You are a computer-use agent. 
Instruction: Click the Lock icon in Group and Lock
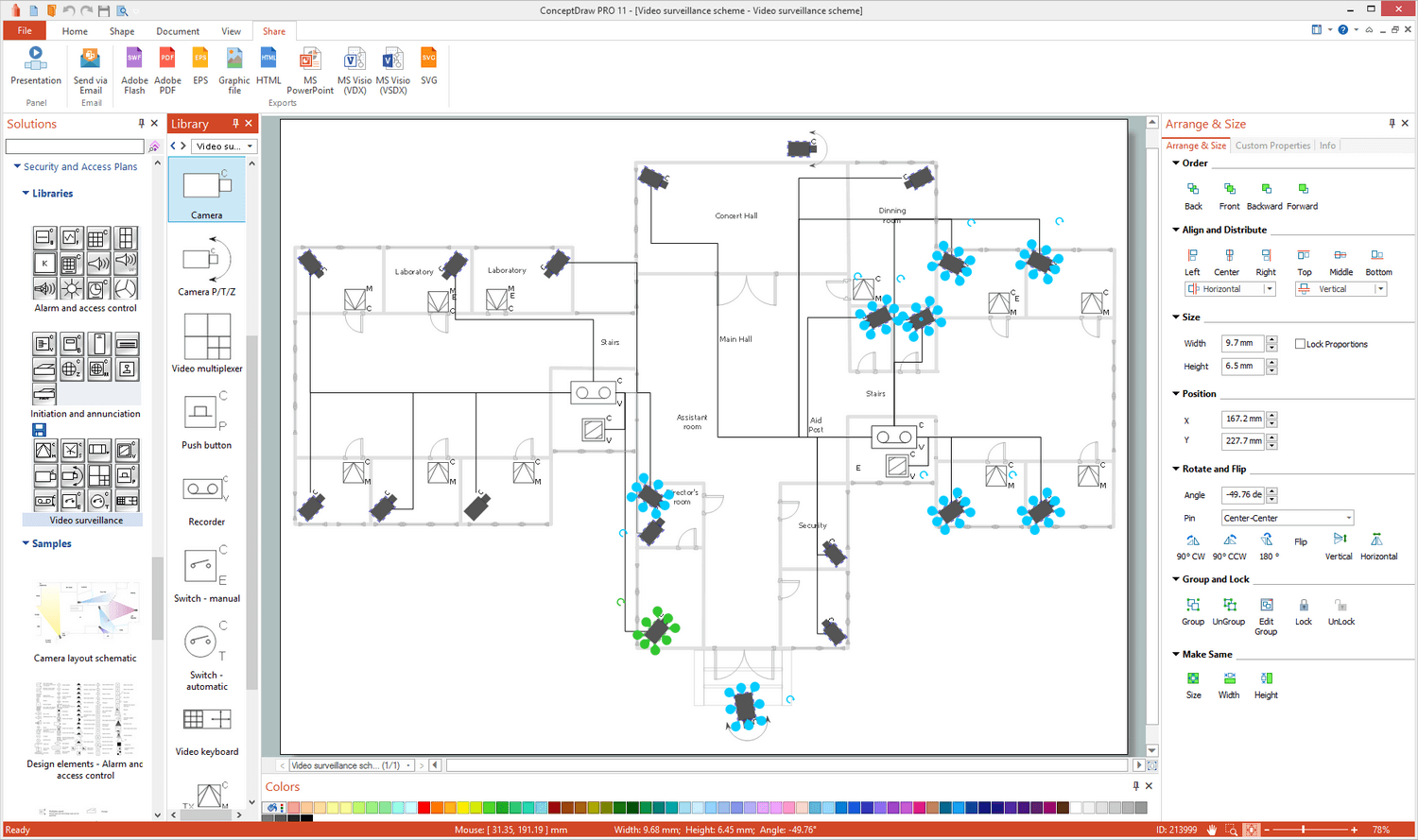click(1304, 611)
